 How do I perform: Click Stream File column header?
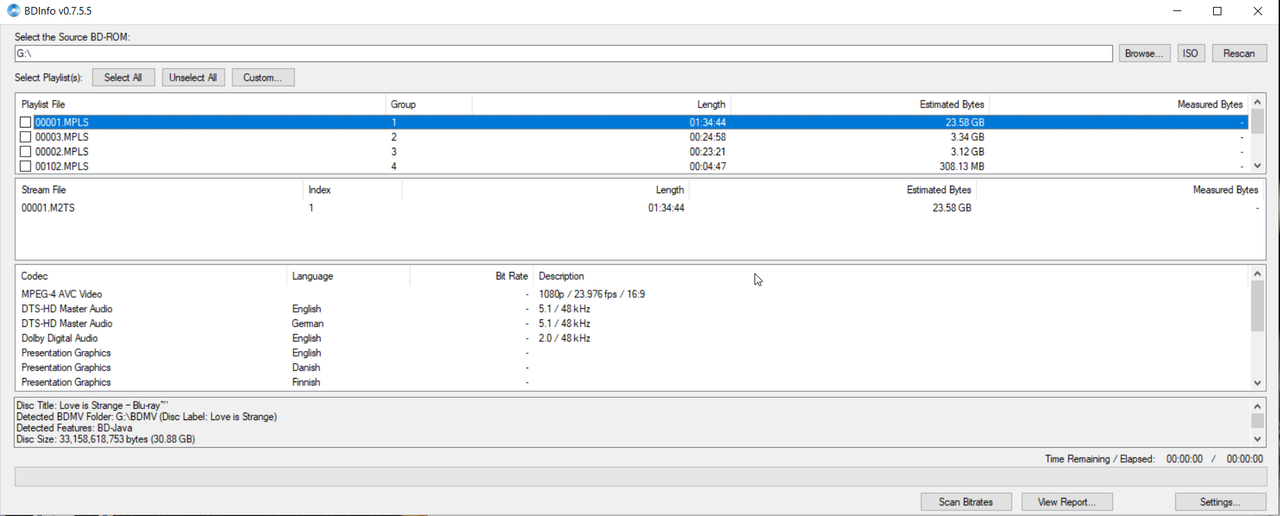[x=159, y=190]
